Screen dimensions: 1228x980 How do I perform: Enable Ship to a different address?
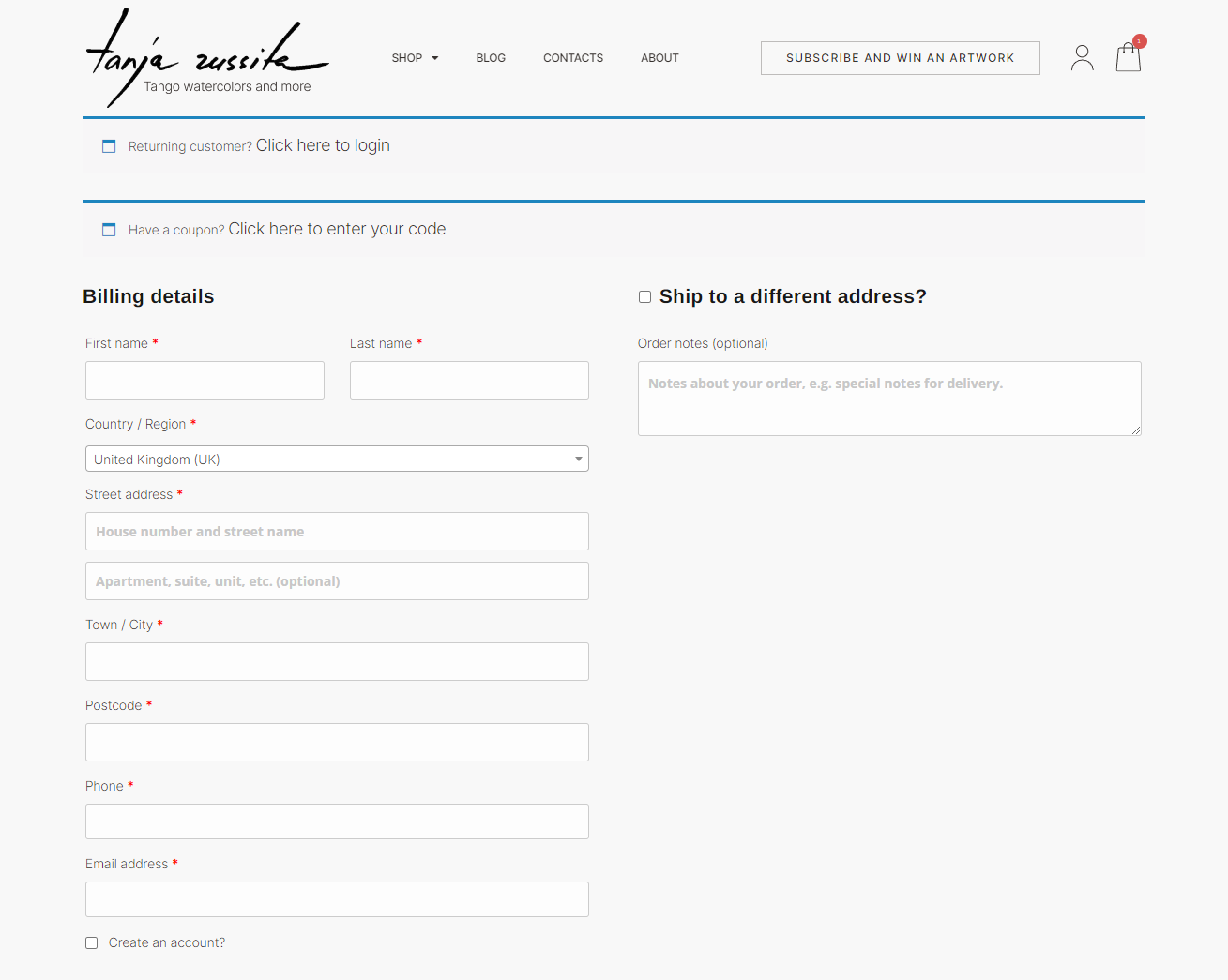tap(644, 297)
